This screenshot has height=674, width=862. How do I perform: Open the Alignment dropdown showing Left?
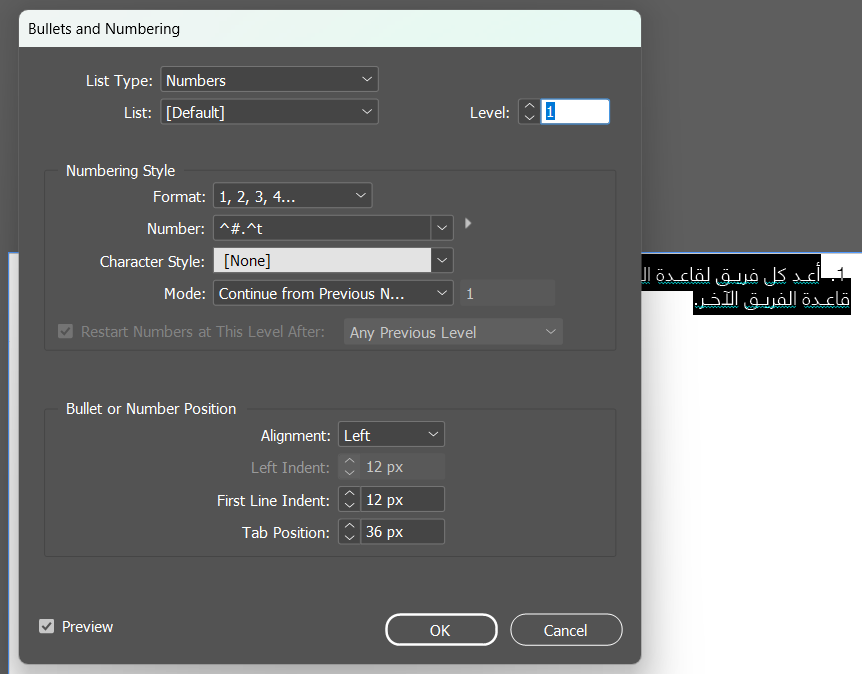(390, 434)
